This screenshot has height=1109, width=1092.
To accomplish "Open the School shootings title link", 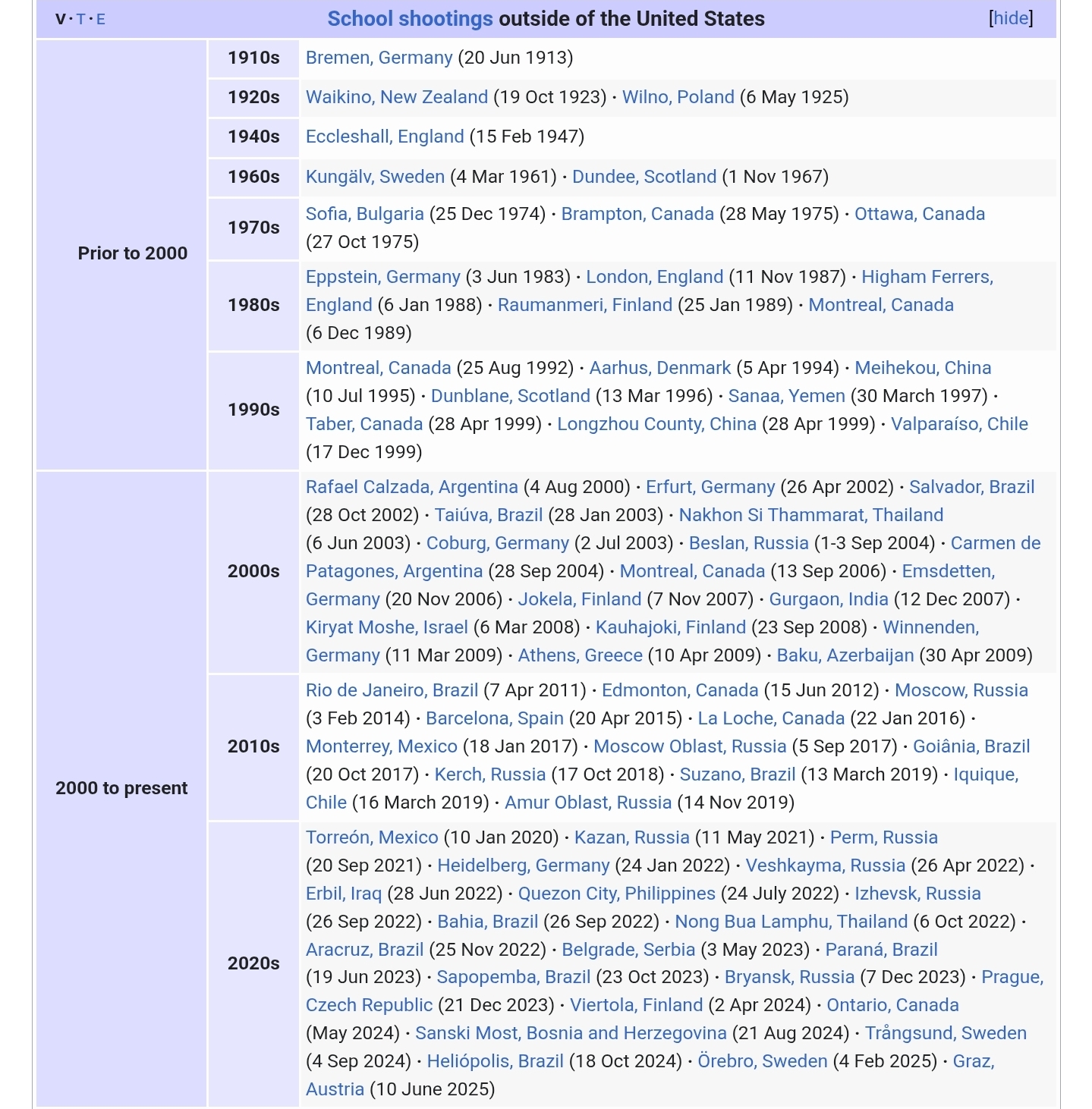I will coord(410,18).
